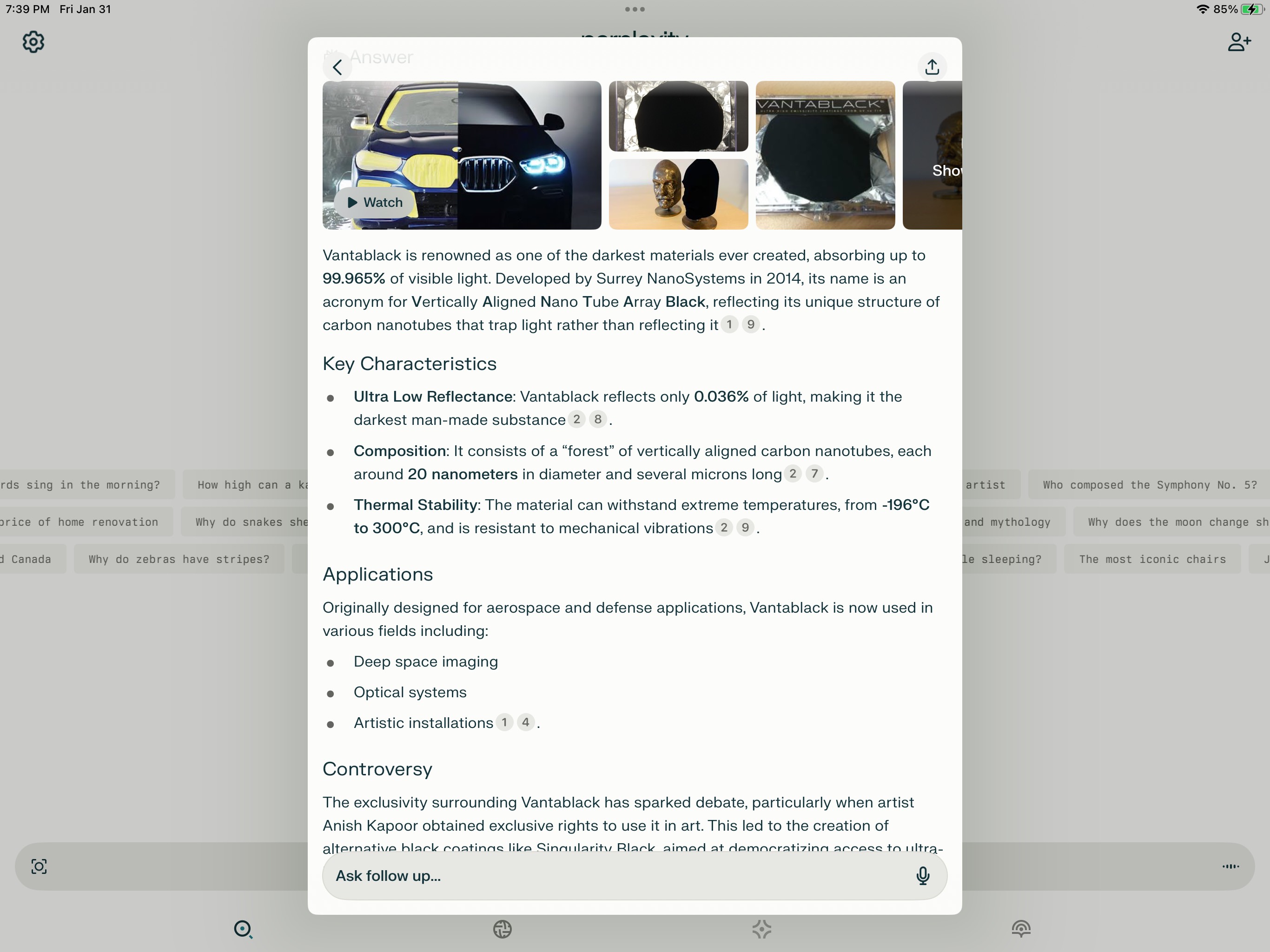Open the bronze and black head thumbnail
The height and width of the screenshot is (952, 1270).
pos(678,194)
